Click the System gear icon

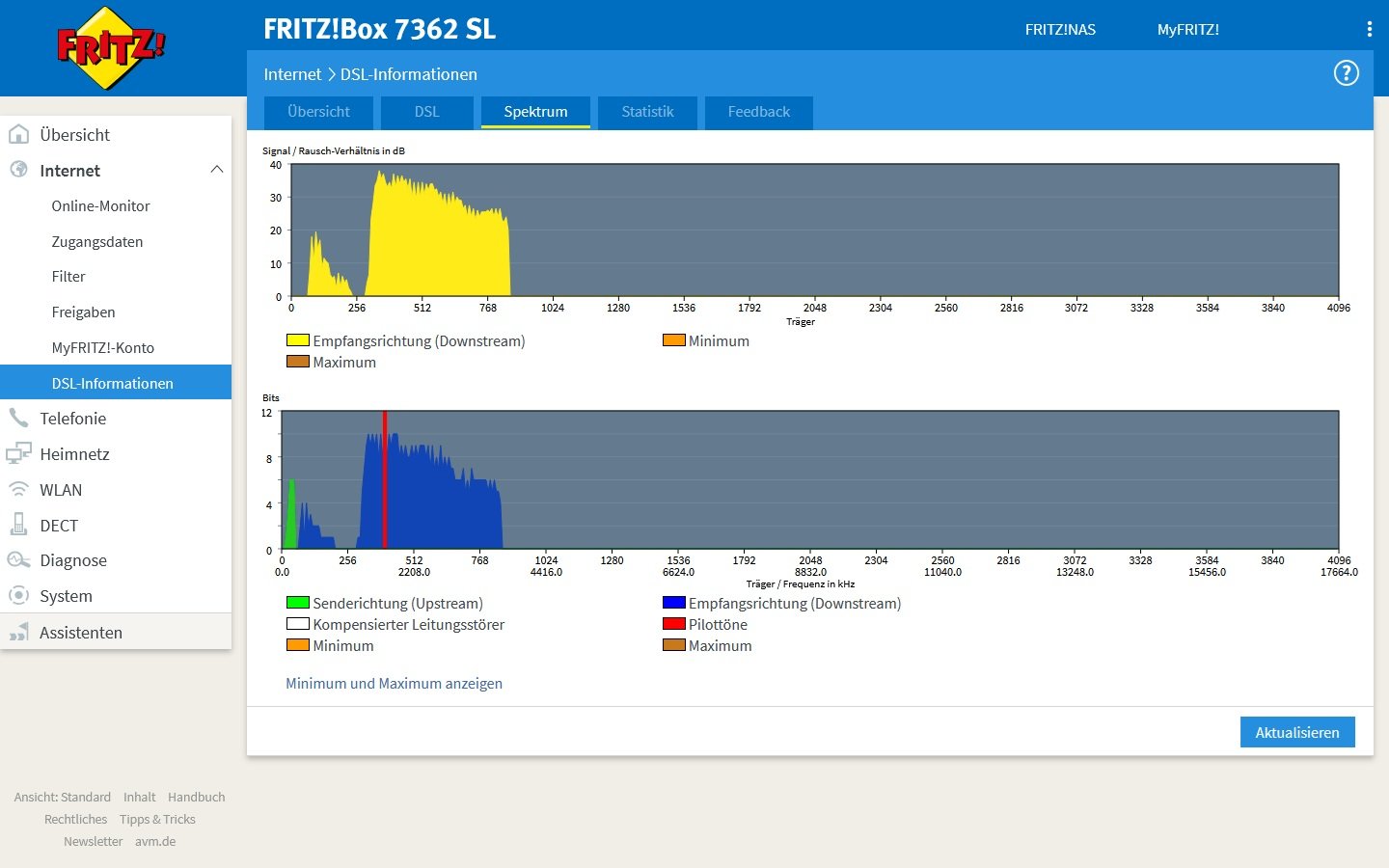coord(18,595)
